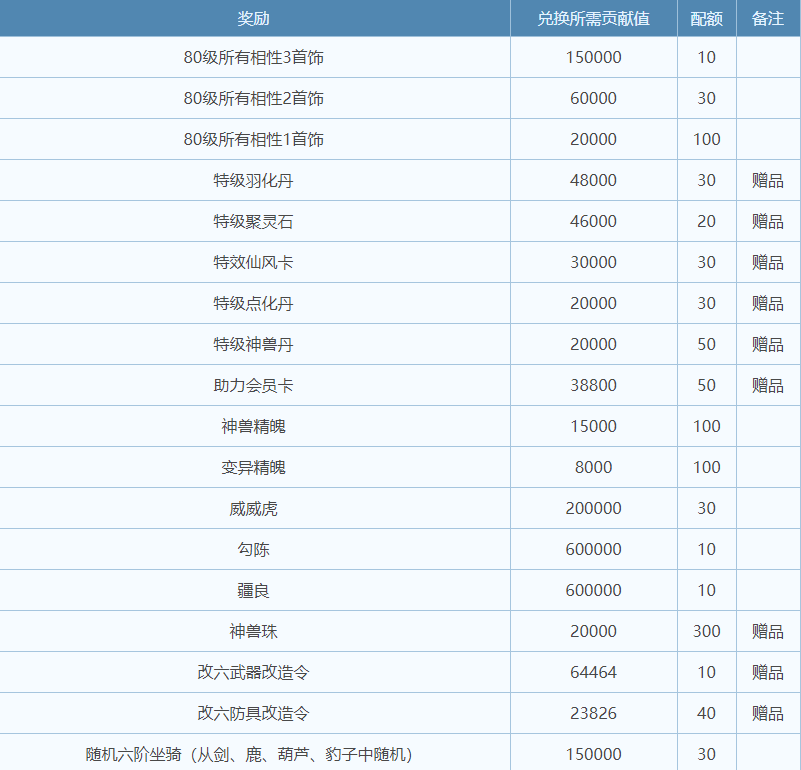Click the 64464 contribution value

(x=593, y=673)
